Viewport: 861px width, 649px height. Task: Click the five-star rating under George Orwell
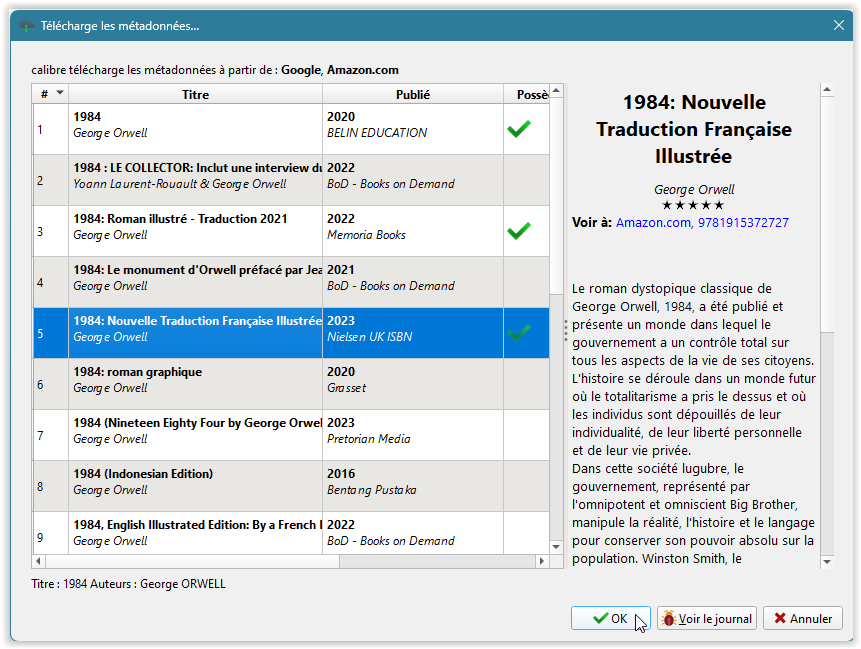pyautogui.click(x=692, y=205)
